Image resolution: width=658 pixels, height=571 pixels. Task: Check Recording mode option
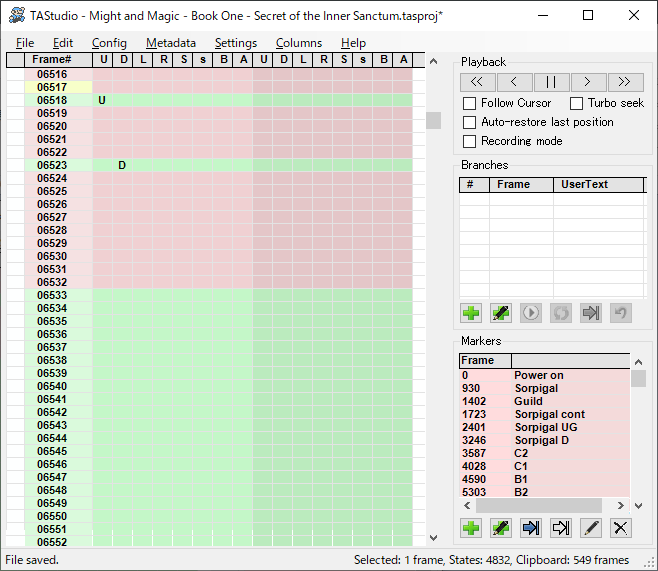pos(470,141)
